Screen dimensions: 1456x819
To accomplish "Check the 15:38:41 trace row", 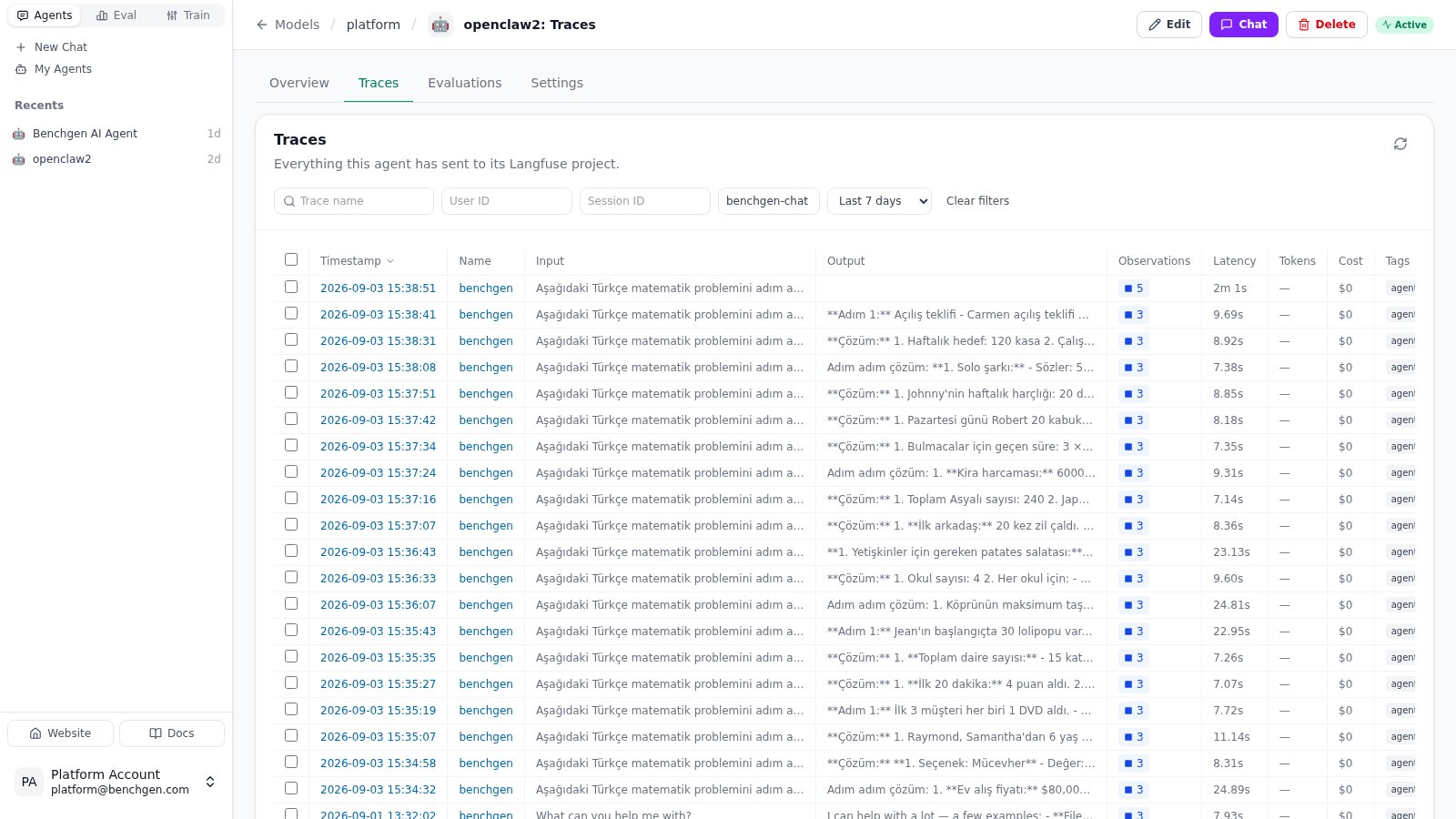I will tap(291, 313).
